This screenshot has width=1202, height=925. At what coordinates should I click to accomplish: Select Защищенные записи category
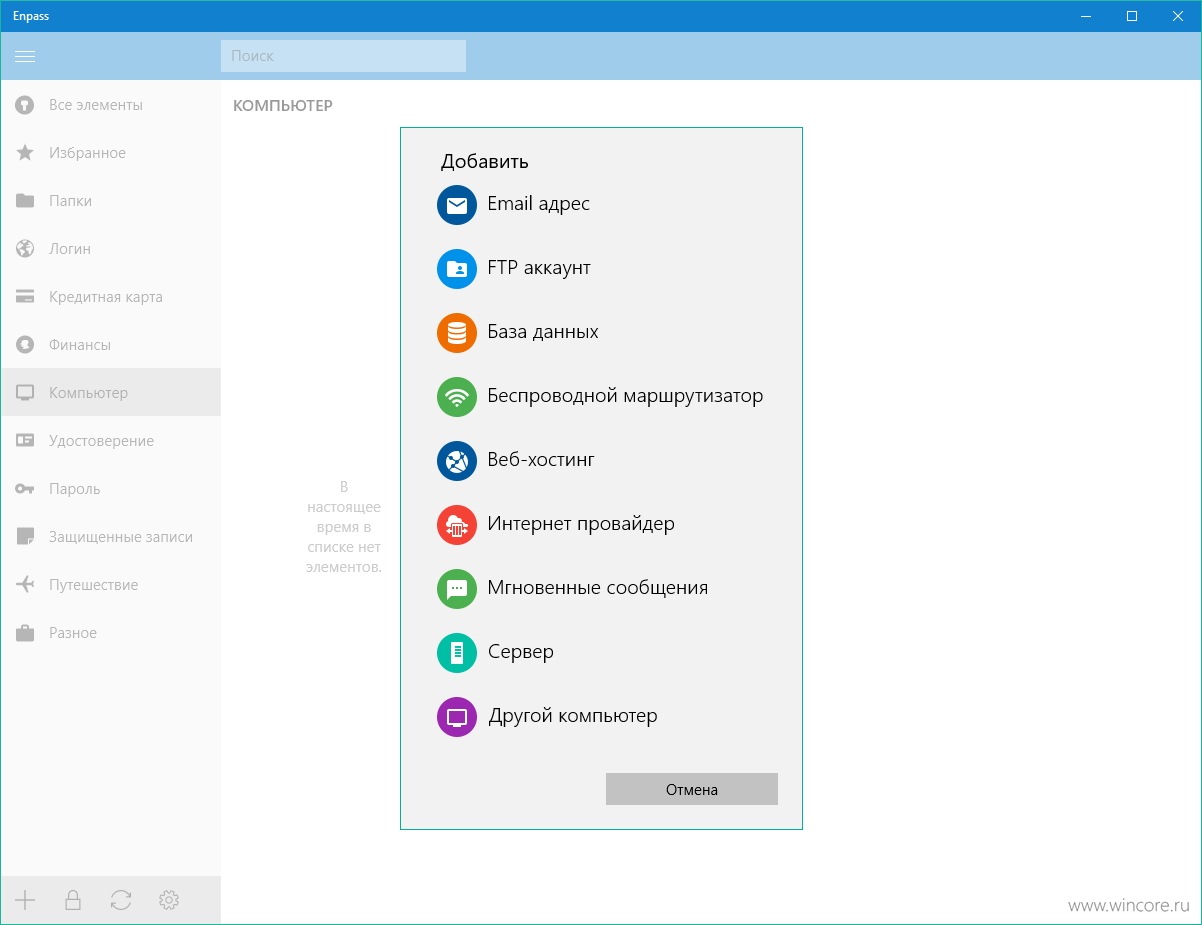point(110,536)
